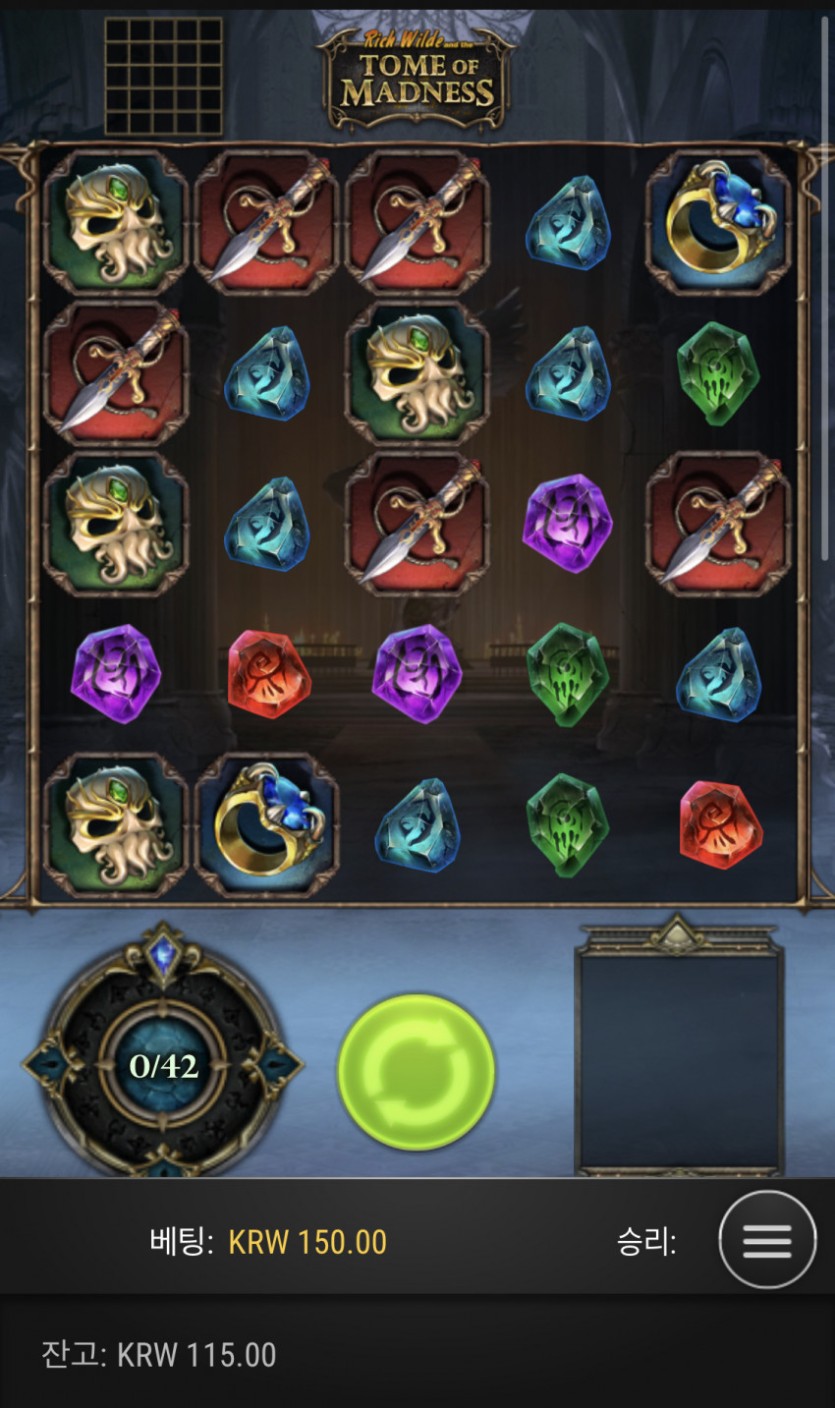Select the dagger symbol in first column
The height and width of the screenshot is (1408, 835).
(x=116, y=373)
